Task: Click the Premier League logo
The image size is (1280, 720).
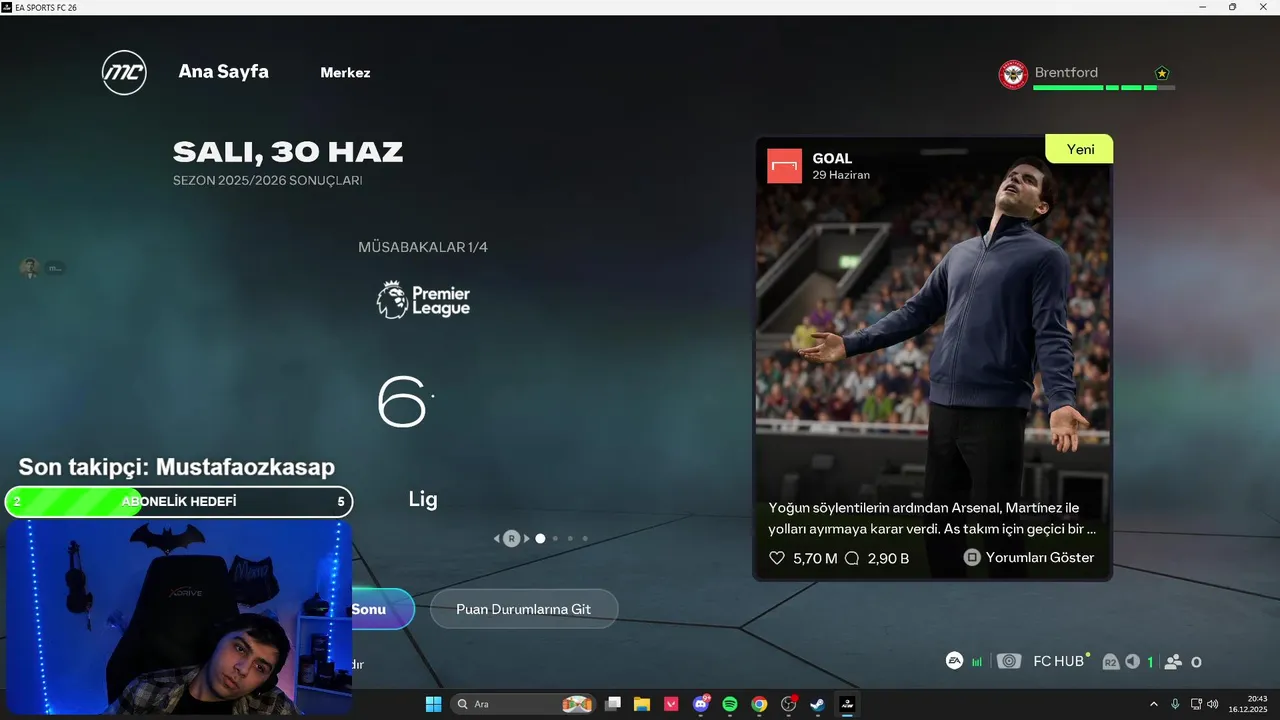Action: pos(423,300)
